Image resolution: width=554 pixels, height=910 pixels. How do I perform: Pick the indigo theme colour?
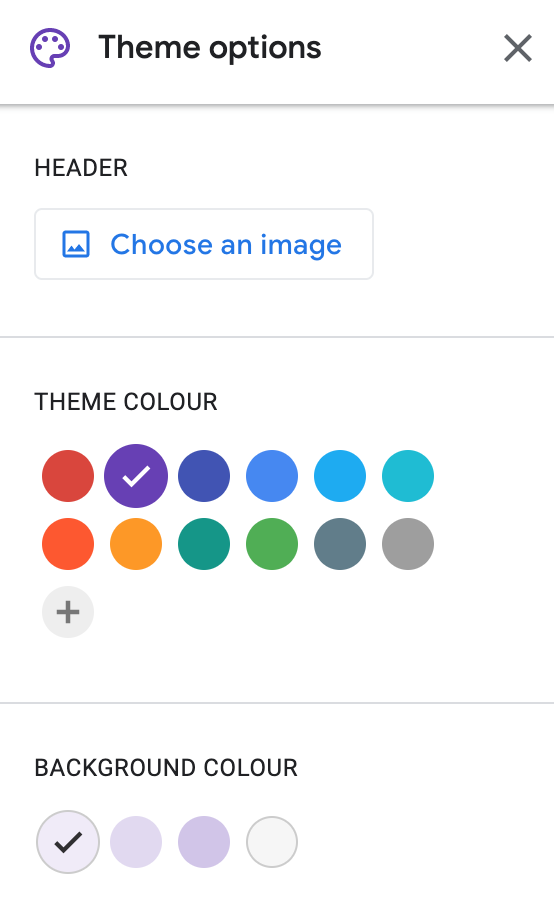click(x=204, y=476)
